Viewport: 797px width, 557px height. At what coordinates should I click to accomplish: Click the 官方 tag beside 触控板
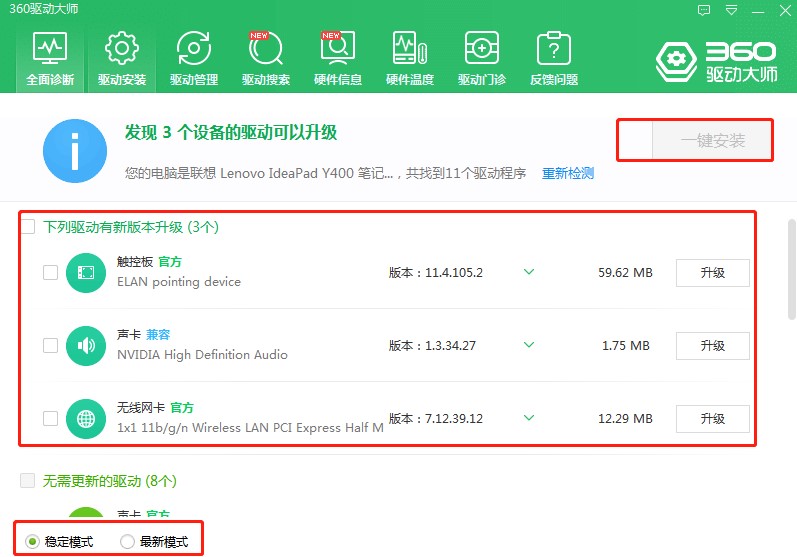coord(170,262)
